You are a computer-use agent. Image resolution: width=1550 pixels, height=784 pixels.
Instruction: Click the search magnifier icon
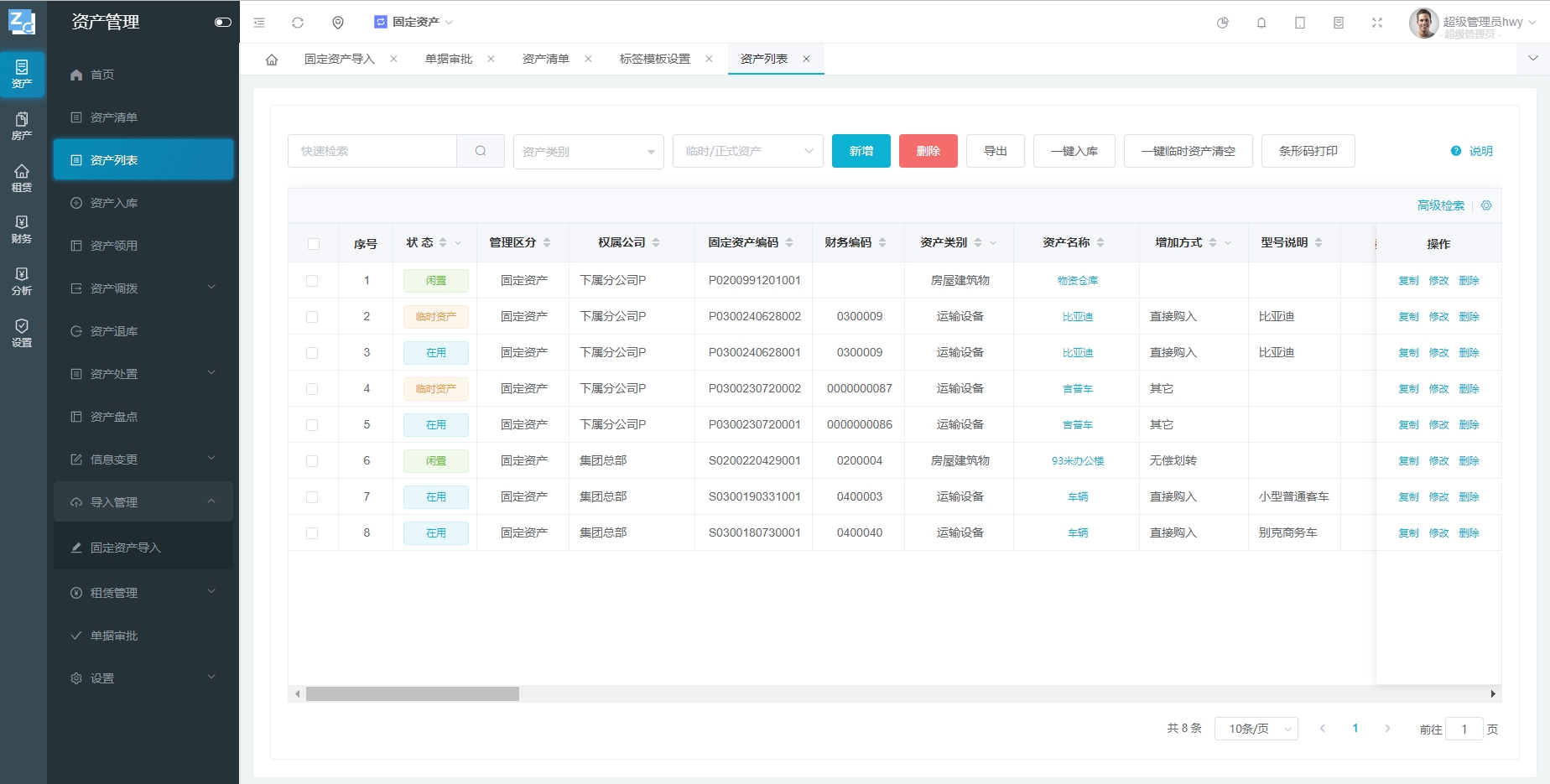(481, 151)
